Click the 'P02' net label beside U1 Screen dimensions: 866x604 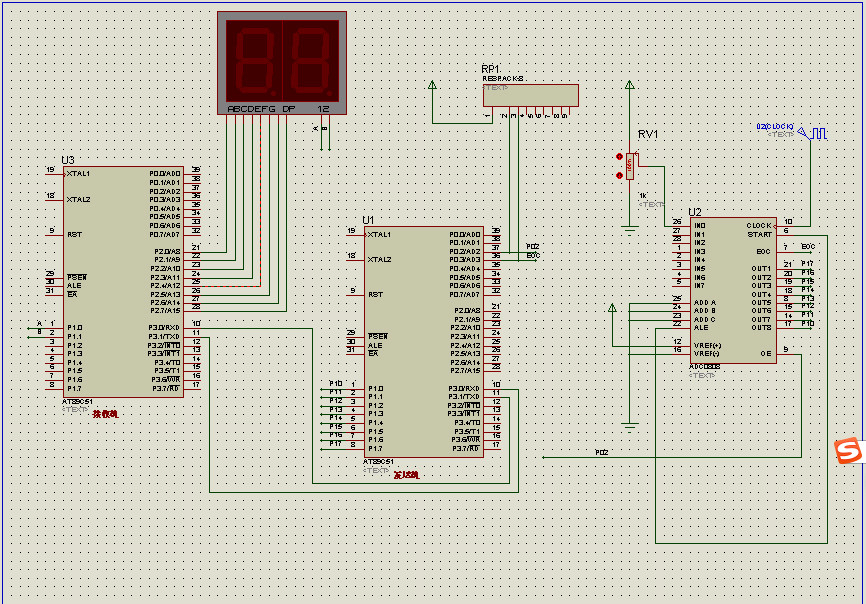[x=532, y=247]
